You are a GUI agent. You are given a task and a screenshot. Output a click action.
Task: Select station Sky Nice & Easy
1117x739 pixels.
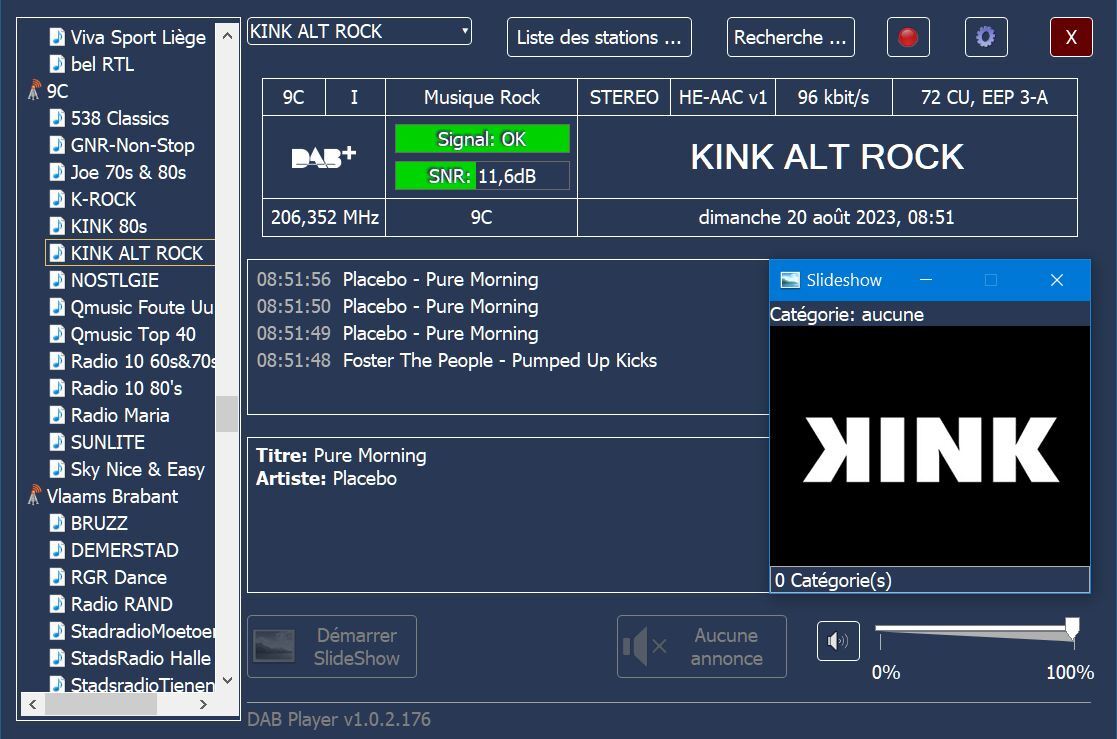(137, 470)
